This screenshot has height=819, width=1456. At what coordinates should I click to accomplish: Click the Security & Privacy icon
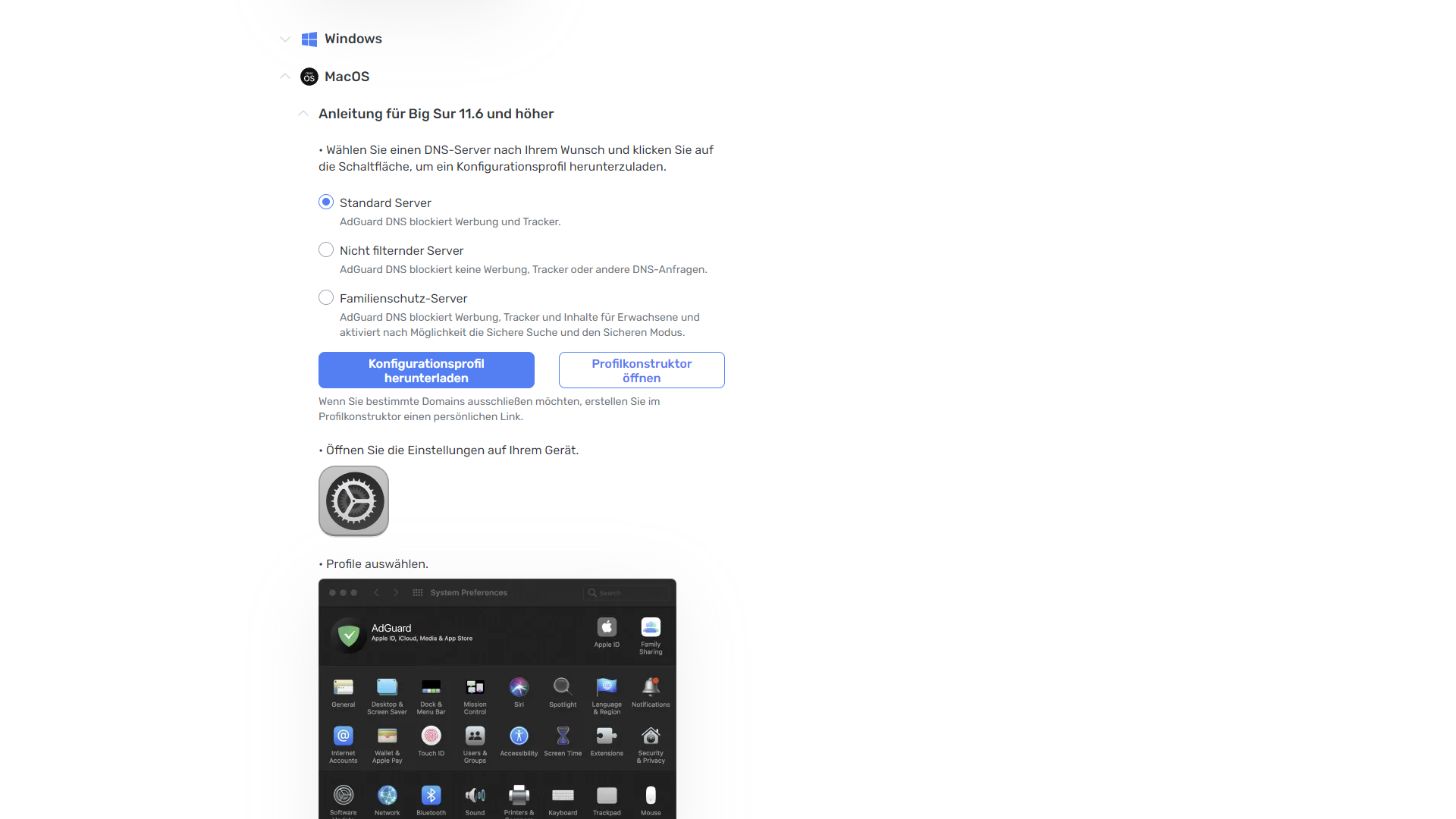(651, 736)
